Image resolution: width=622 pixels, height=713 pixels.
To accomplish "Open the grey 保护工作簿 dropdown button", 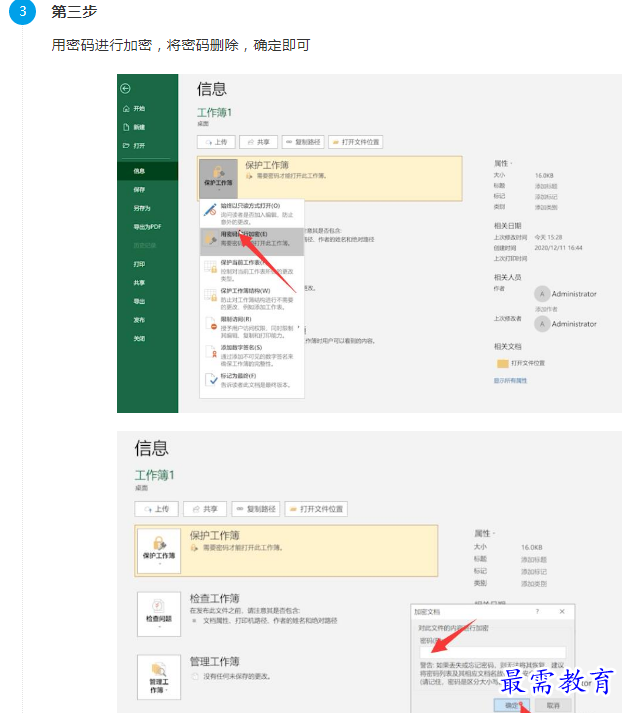I will pos(218,178).
